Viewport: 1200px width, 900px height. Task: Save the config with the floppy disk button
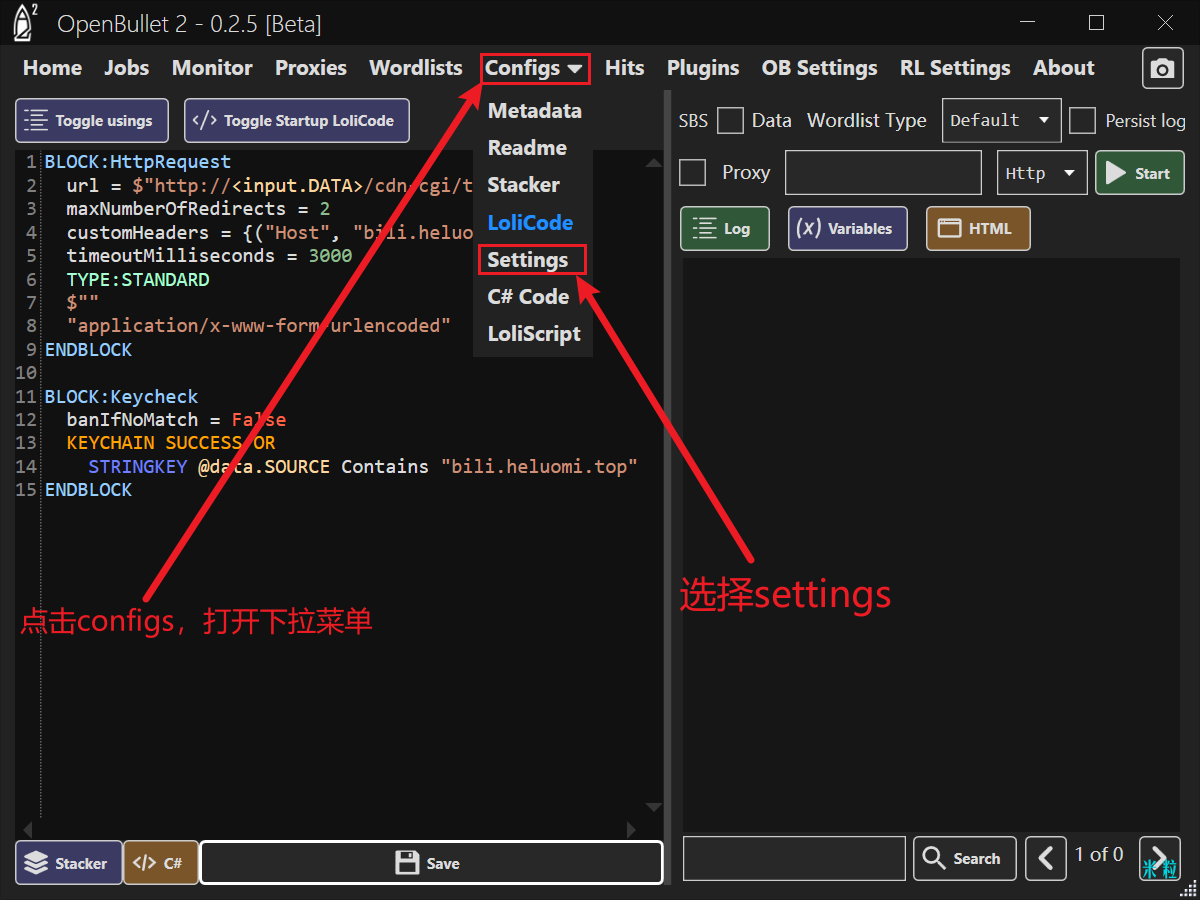(x=431, y=863)
